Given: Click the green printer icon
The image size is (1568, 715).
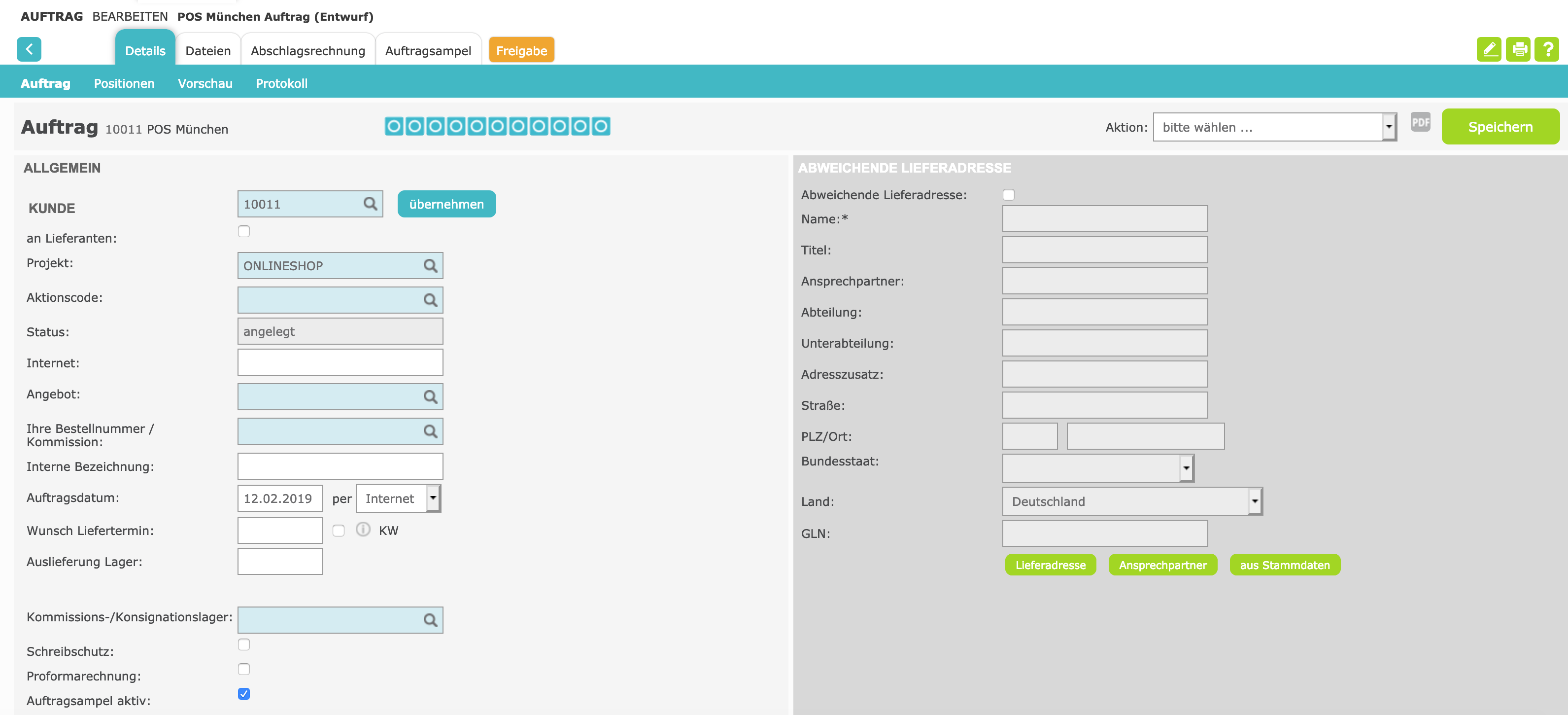Looking at the screenshot, I should point(1518,49).
